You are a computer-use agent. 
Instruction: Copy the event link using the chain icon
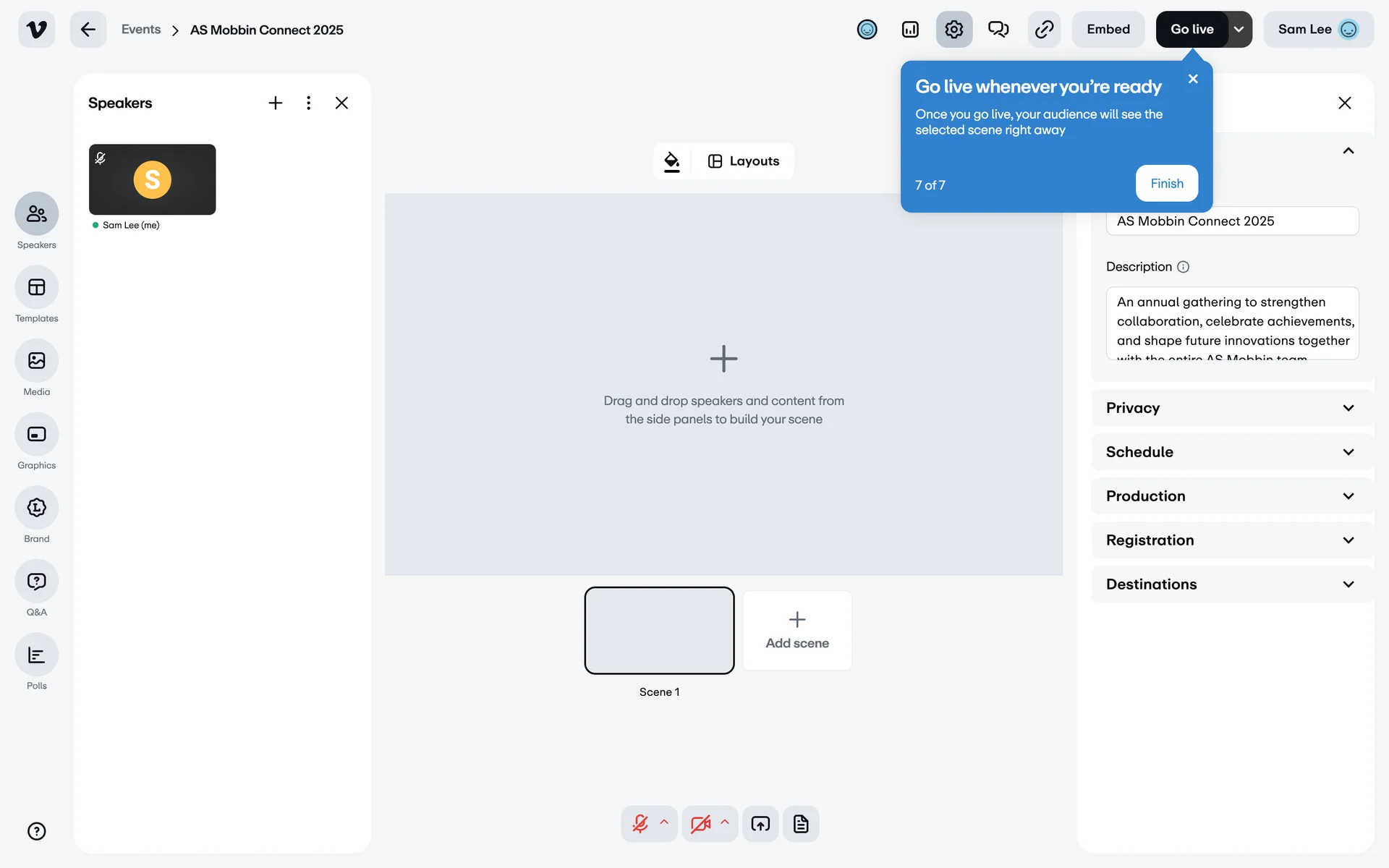click(x=1043, y=30)
